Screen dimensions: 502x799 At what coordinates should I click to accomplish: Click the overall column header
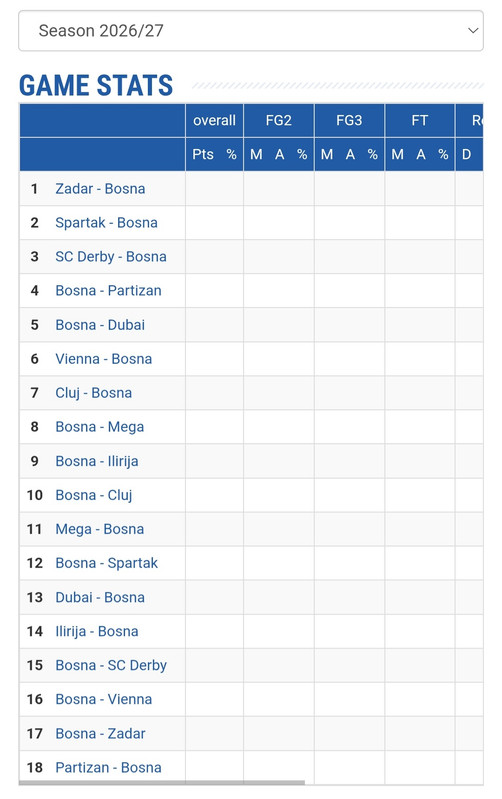[215, 121]
